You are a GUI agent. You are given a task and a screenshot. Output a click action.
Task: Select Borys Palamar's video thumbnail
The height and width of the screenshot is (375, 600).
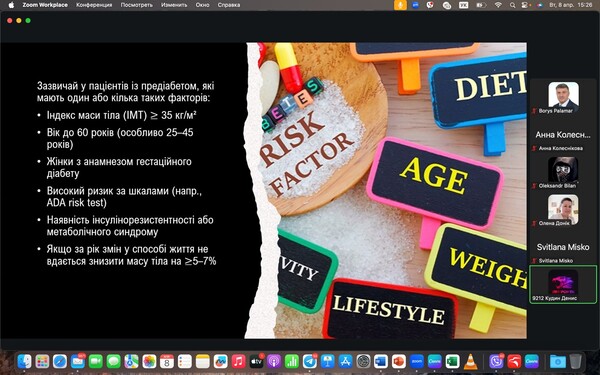(x=563, y=95)
